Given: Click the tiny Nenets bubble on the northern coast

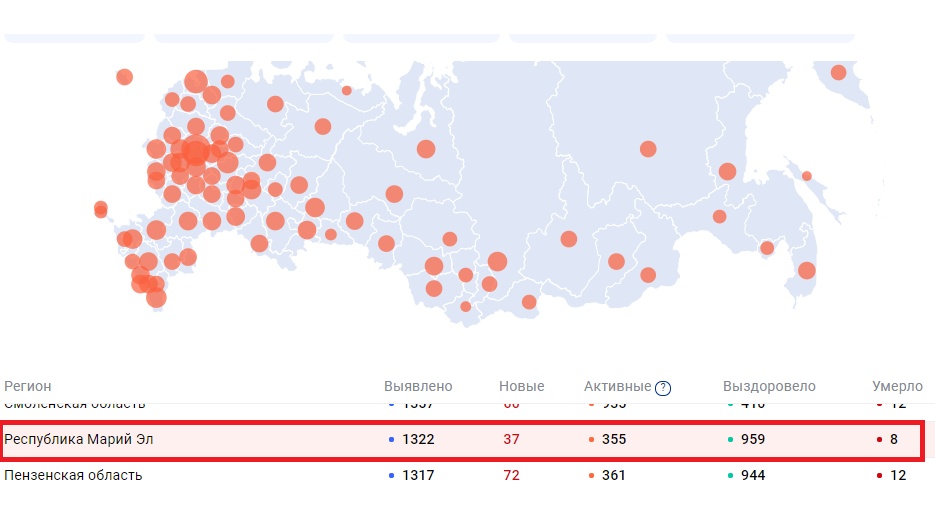Looking at the screenshot, I should [346, 90].
